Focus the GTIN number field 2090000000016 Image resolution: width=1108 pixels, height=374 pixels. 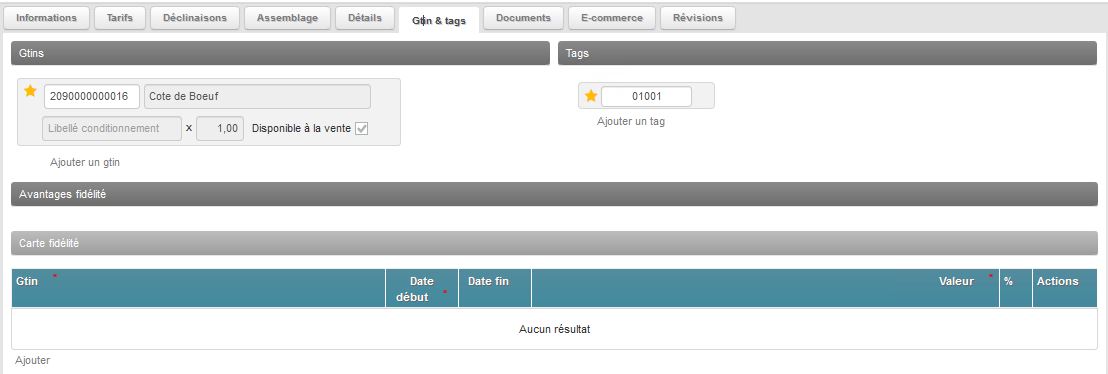click(92, 97)
